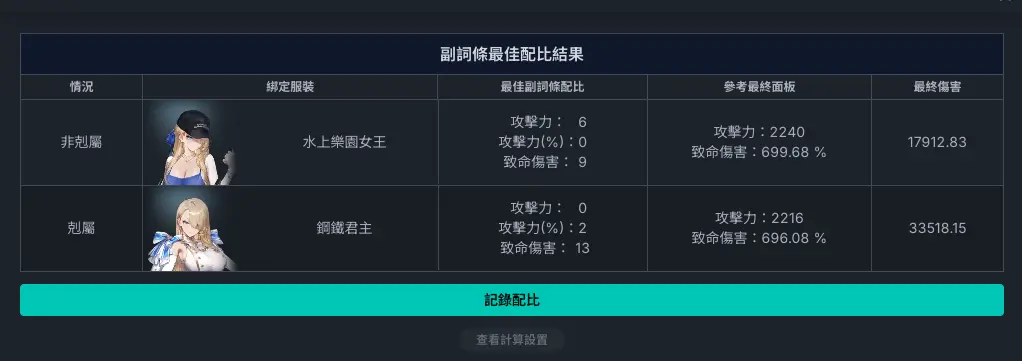Click 攻擊力 2216 panel value
Viewport: 1022px width, 361px height.
coord(759,218)
